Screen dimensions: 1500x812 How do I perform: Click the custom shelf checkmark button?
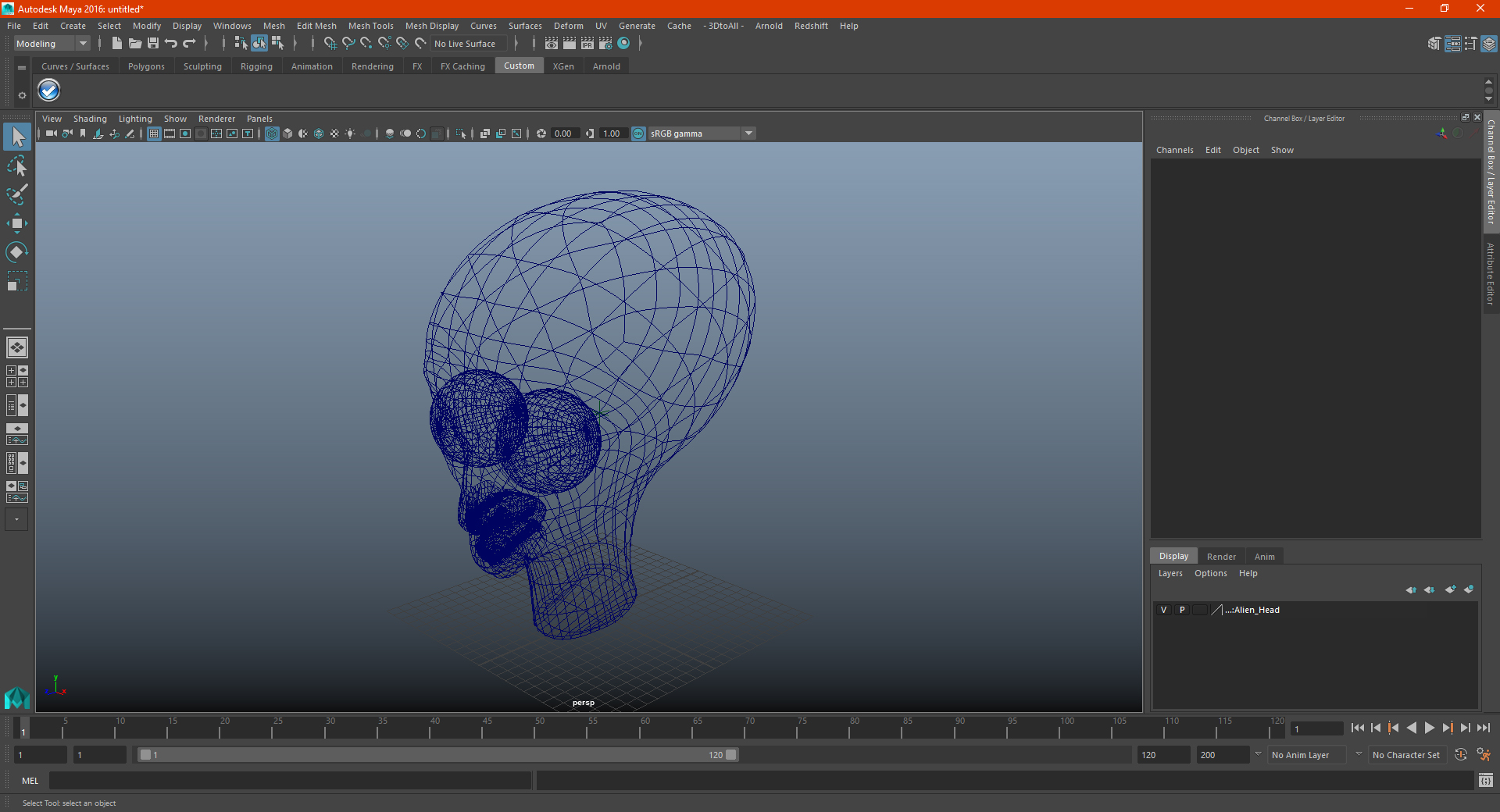[x=49, y=91]
